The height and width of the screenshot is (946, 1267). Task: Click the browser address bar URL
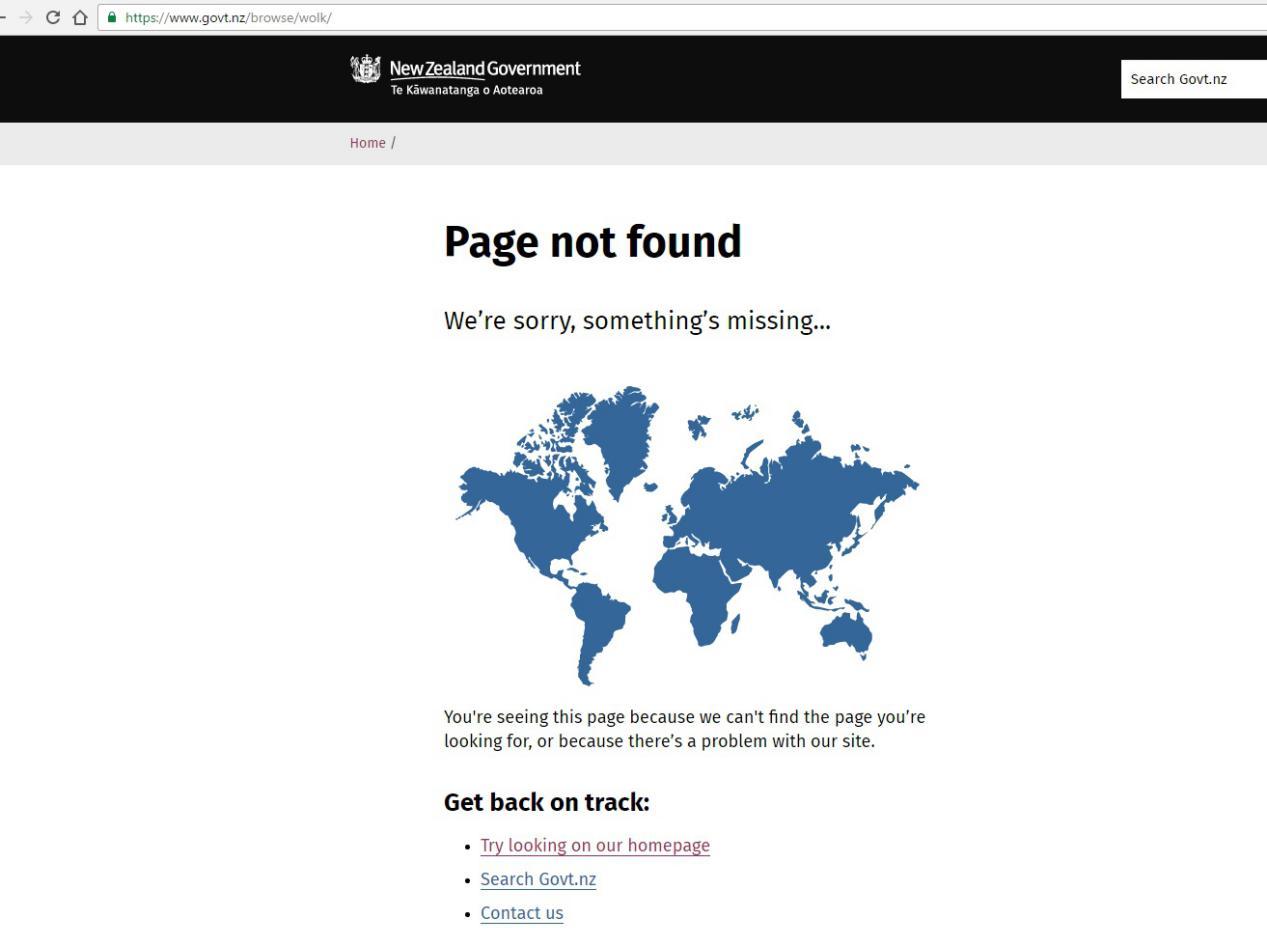tap(228, 17)
